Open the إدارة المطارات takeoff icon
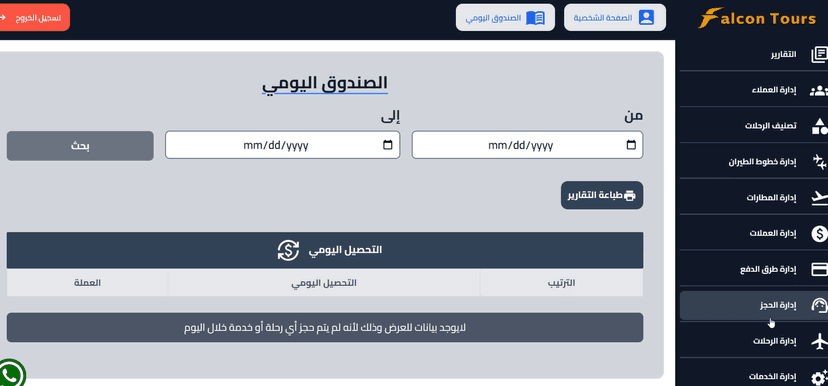The height and width of the screenshot is (386, 828). (x=820, y=197)
